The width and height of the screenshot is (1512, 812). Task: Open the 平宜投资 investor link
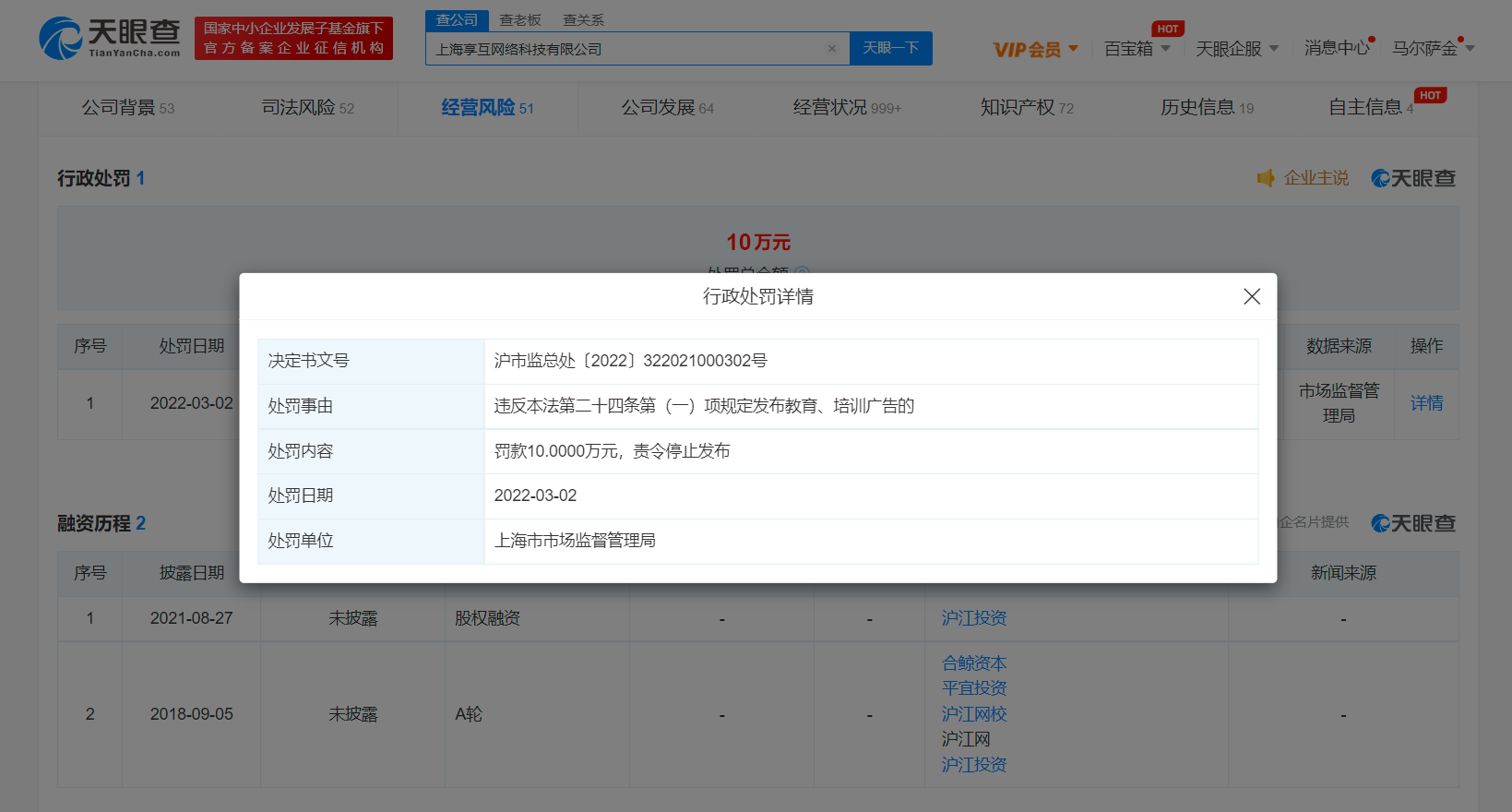coord(974,688)
